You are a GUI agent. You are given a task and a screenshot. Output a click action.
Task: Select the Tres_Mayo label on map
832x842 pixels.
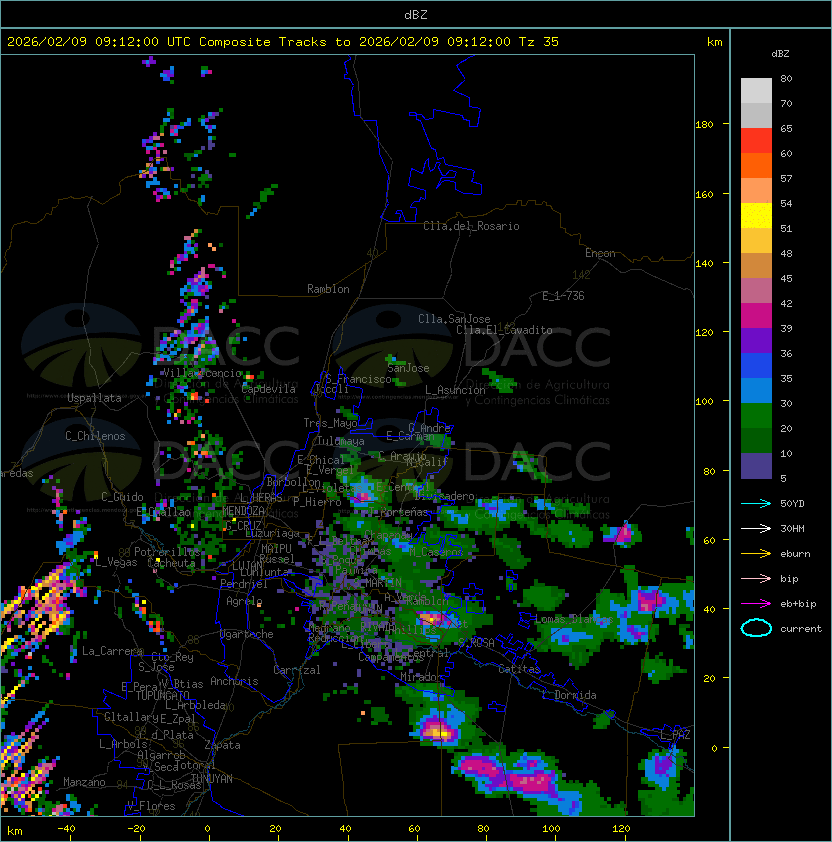(330, 423)
